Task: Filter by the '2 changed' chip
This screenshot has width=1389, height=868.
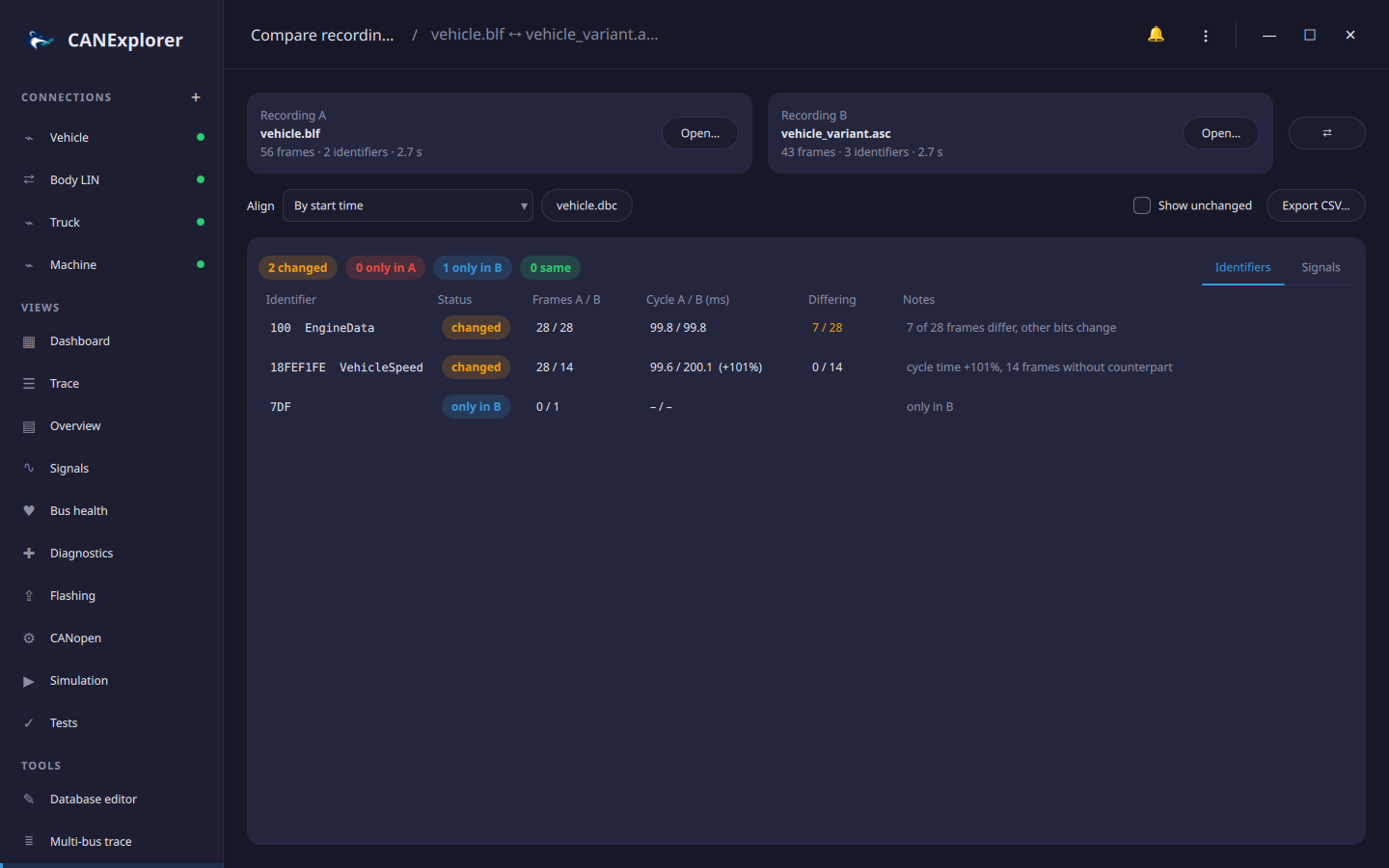Action: [298, 268]
